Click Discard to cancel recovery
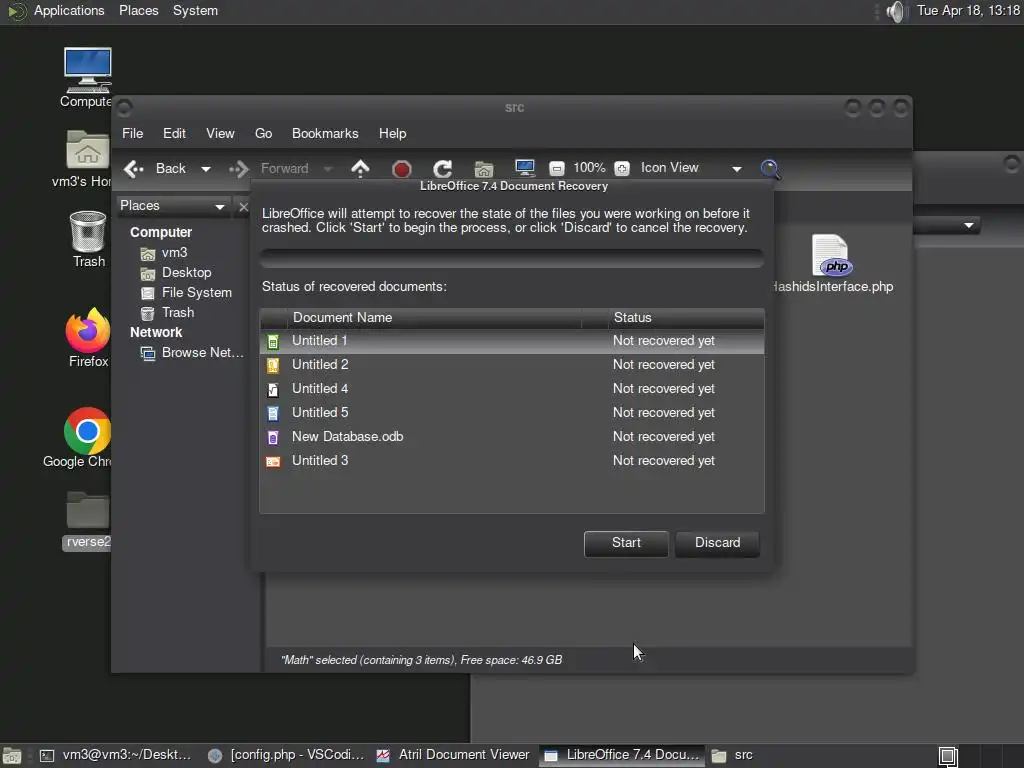Viewport: 1024px width, 768px height. pyautogui.click(x=717, y=543)
